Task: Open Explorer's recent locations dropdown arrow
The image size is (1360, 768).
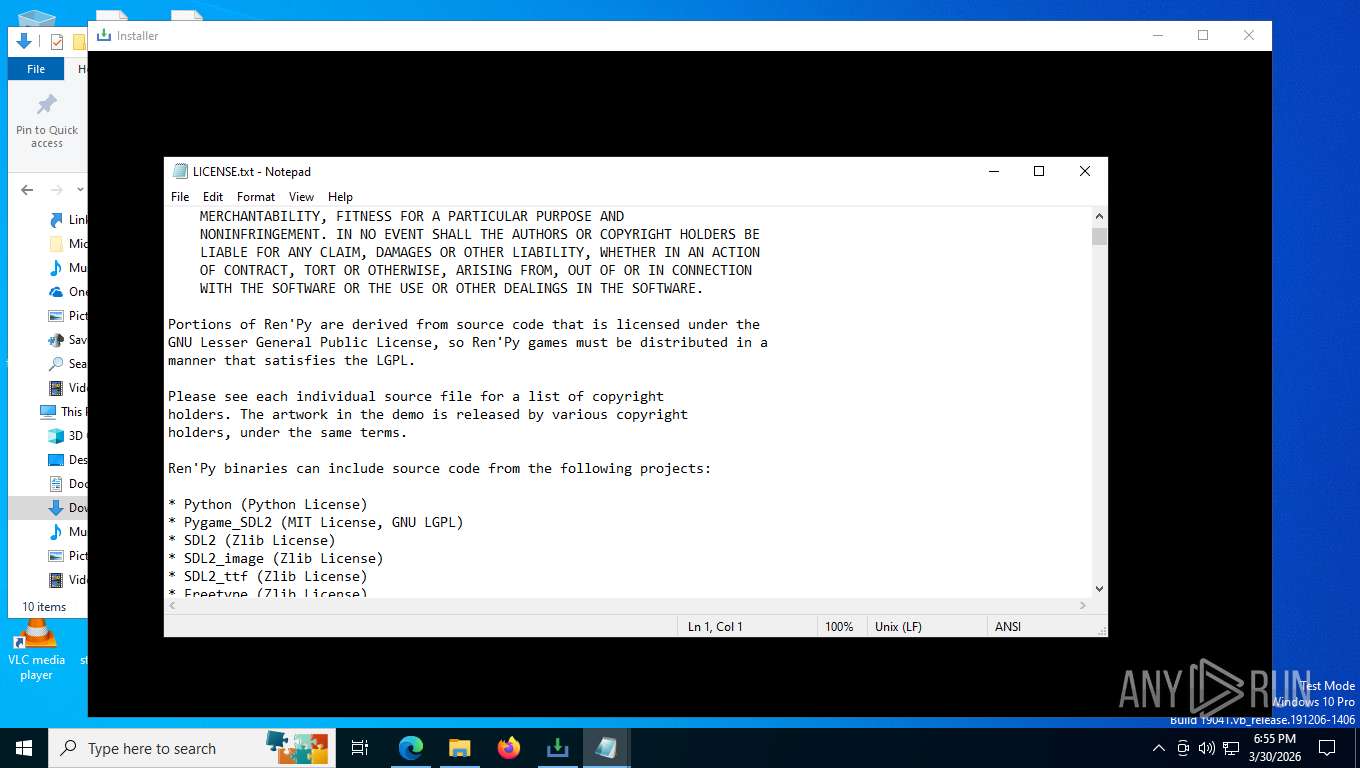Action: click(x=80, y=190)
